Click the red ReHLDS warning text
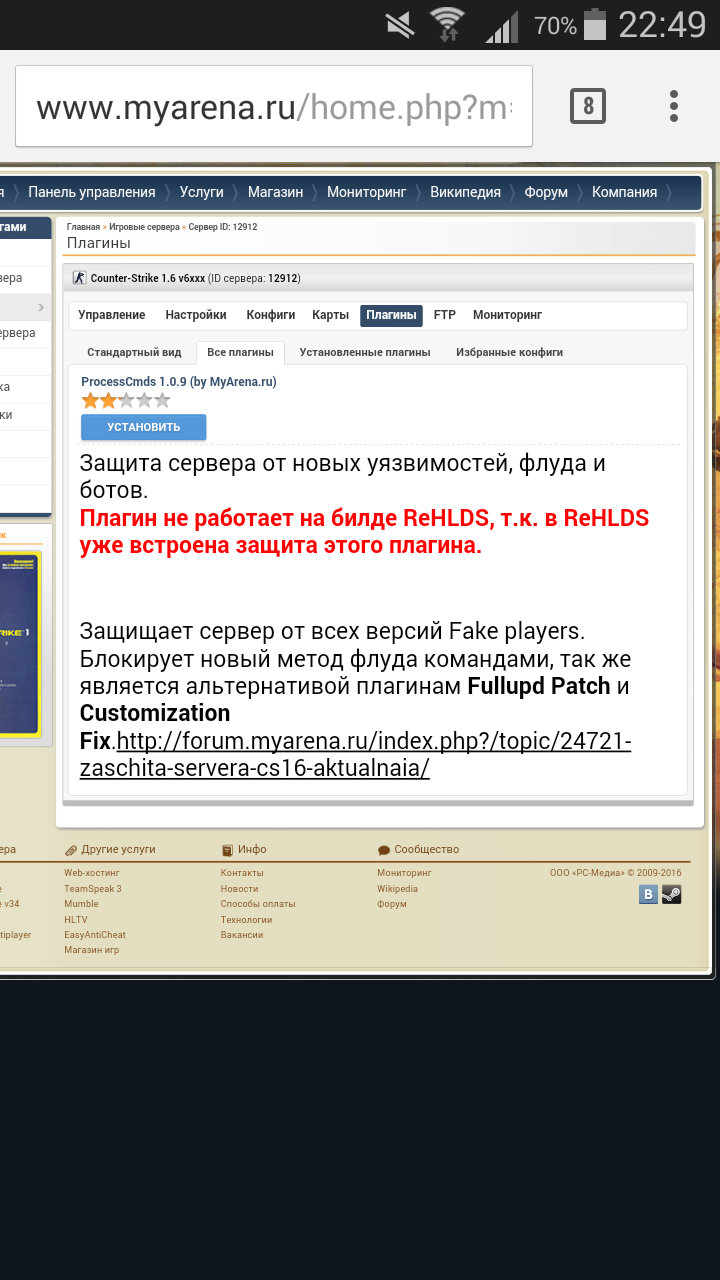This screenshot has height=1280, width=720. coord(365,532)
